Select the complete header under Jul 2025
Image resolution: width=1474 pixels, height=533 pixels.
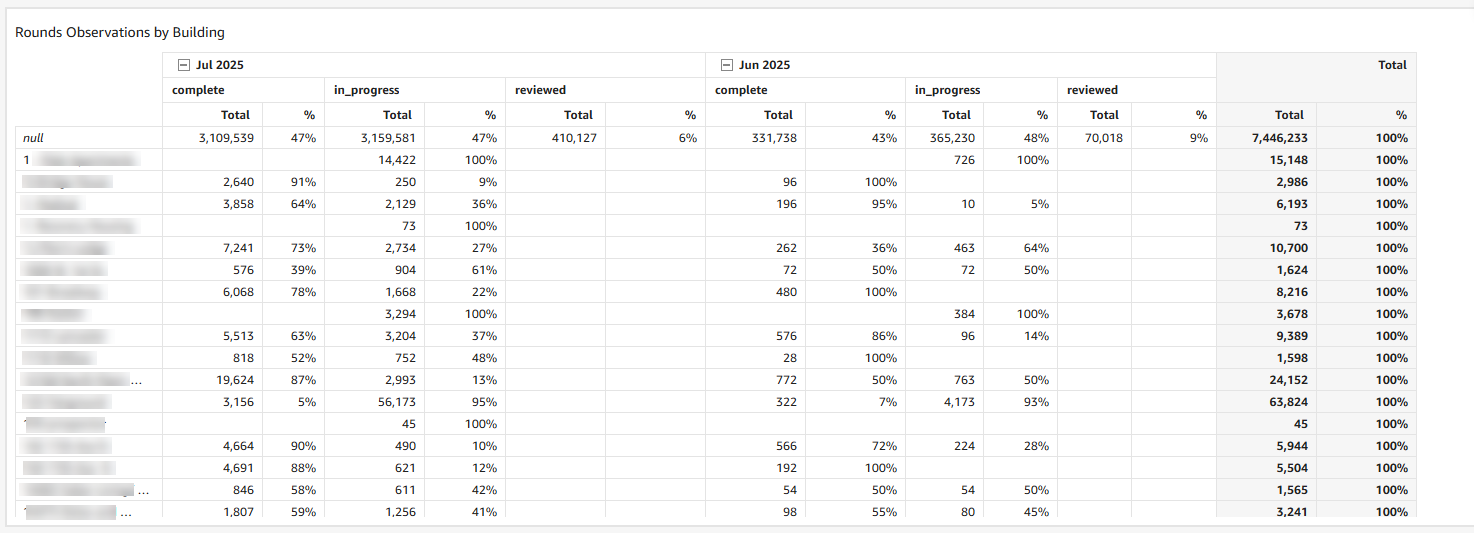click(x=198, y=90)
